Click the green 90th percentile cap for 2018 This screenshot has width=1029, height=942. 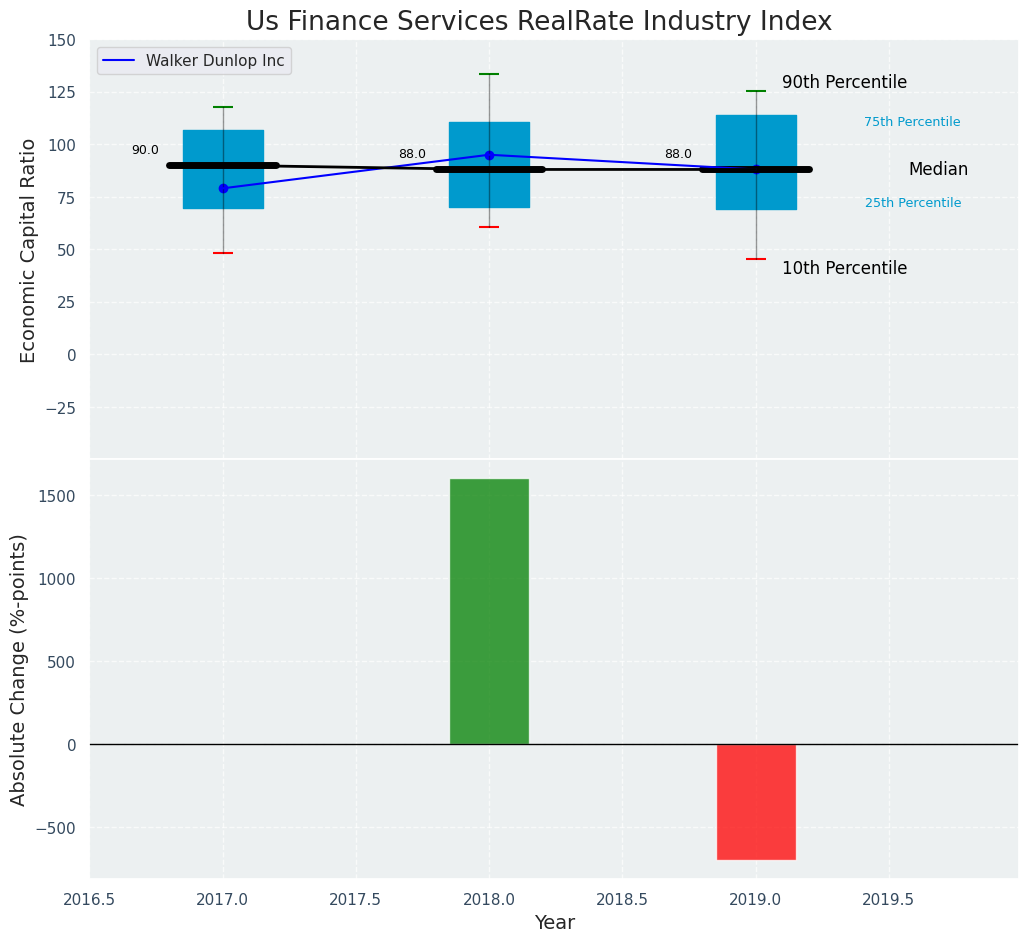[x=489, y=74]
